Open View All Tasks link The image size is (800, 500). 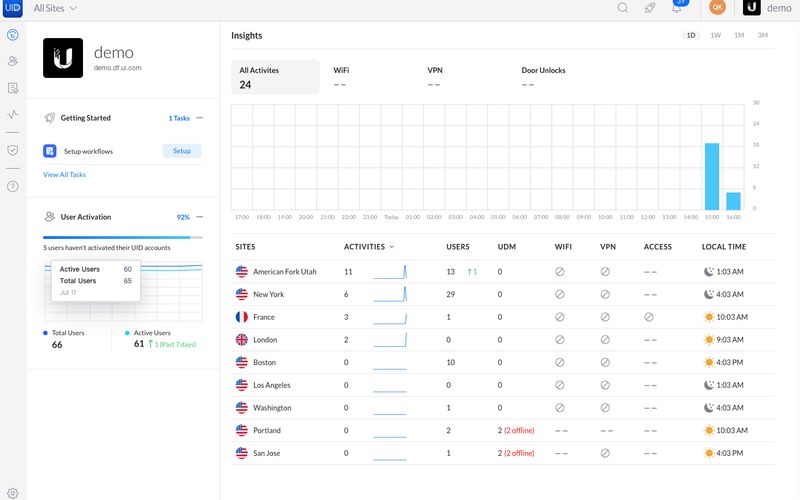(64, 174)
